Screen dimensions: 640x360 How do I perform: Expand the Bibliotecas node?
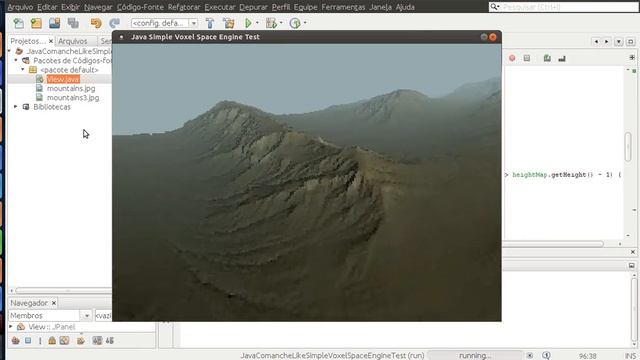[x=16, y=107]
